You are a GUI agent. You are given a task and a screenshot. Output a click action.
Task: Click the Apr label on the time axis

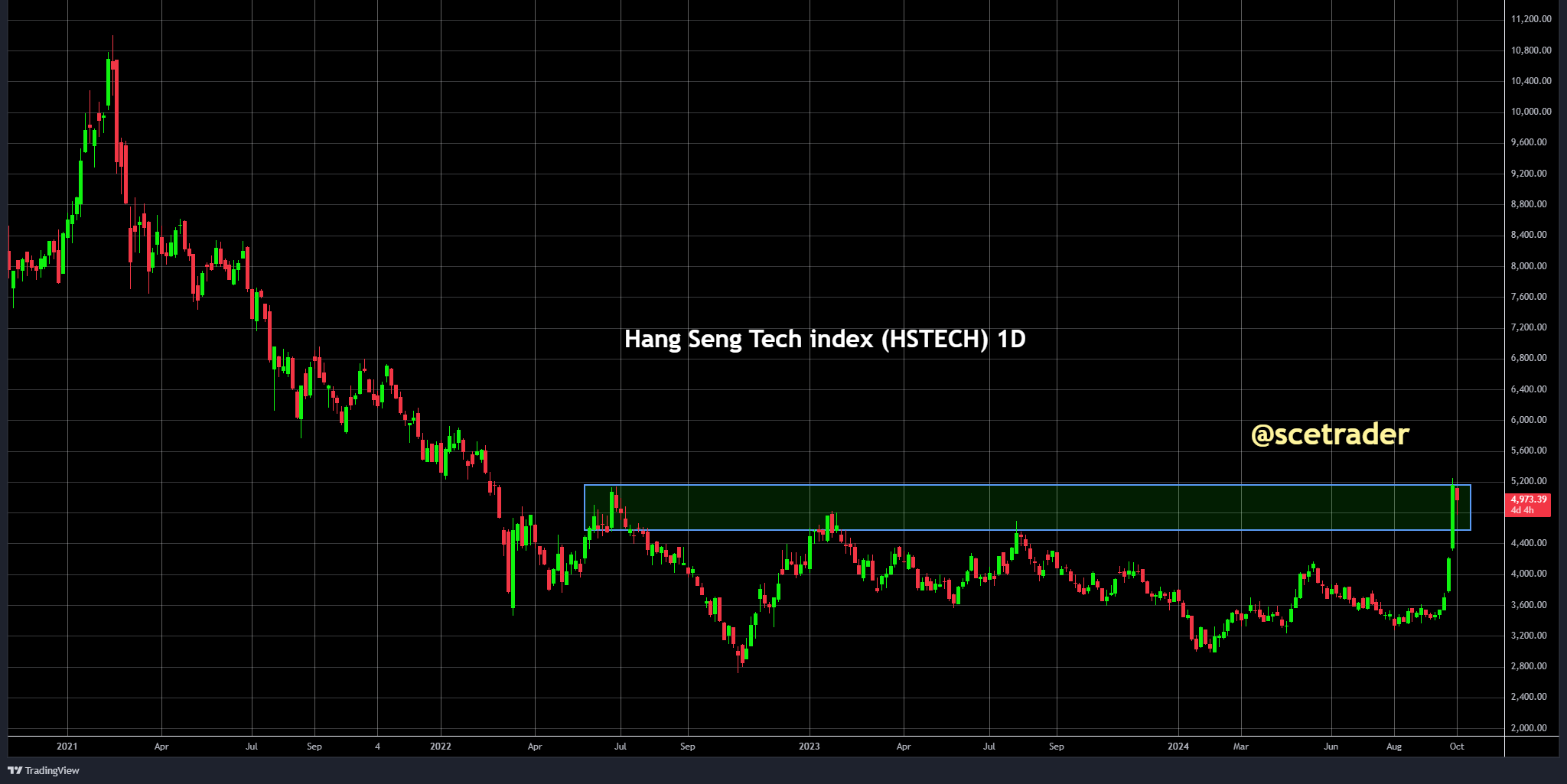(161, 746)
